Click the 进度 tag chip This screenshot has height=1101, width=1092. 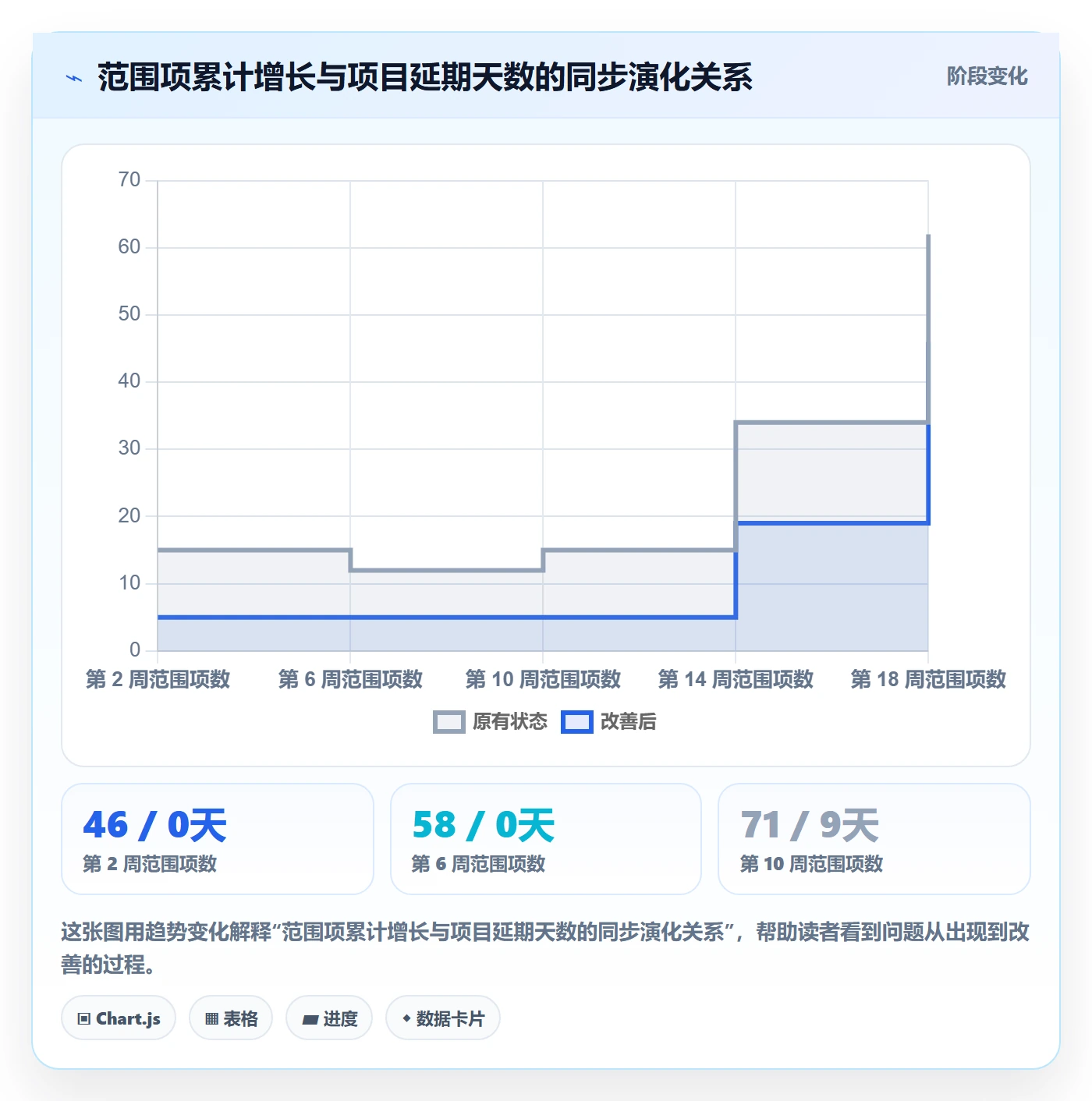coord(329,1018)
